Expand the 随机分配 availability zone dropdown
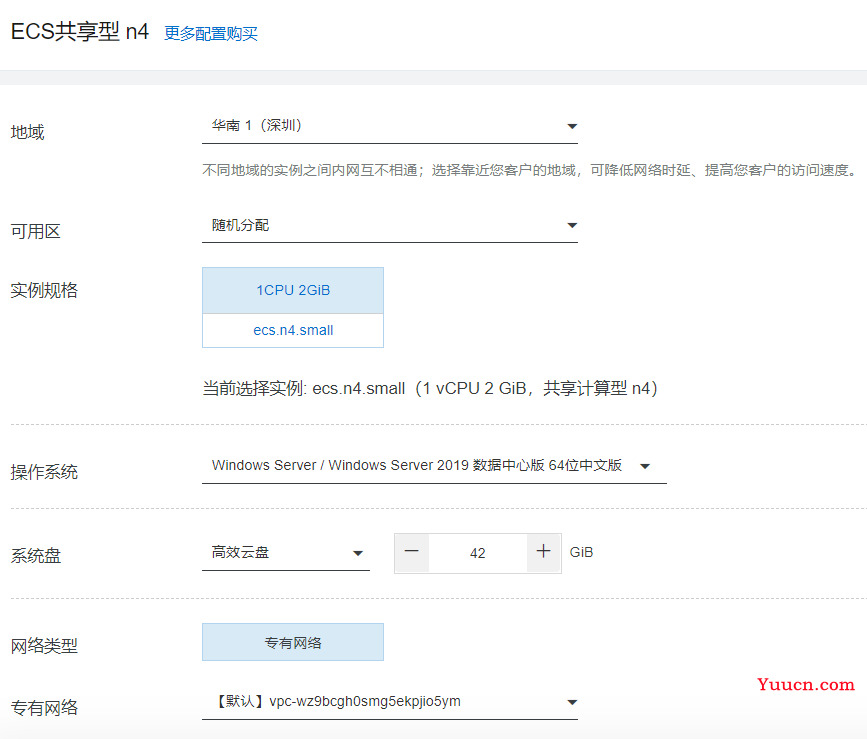 click(x=380, y=225)
